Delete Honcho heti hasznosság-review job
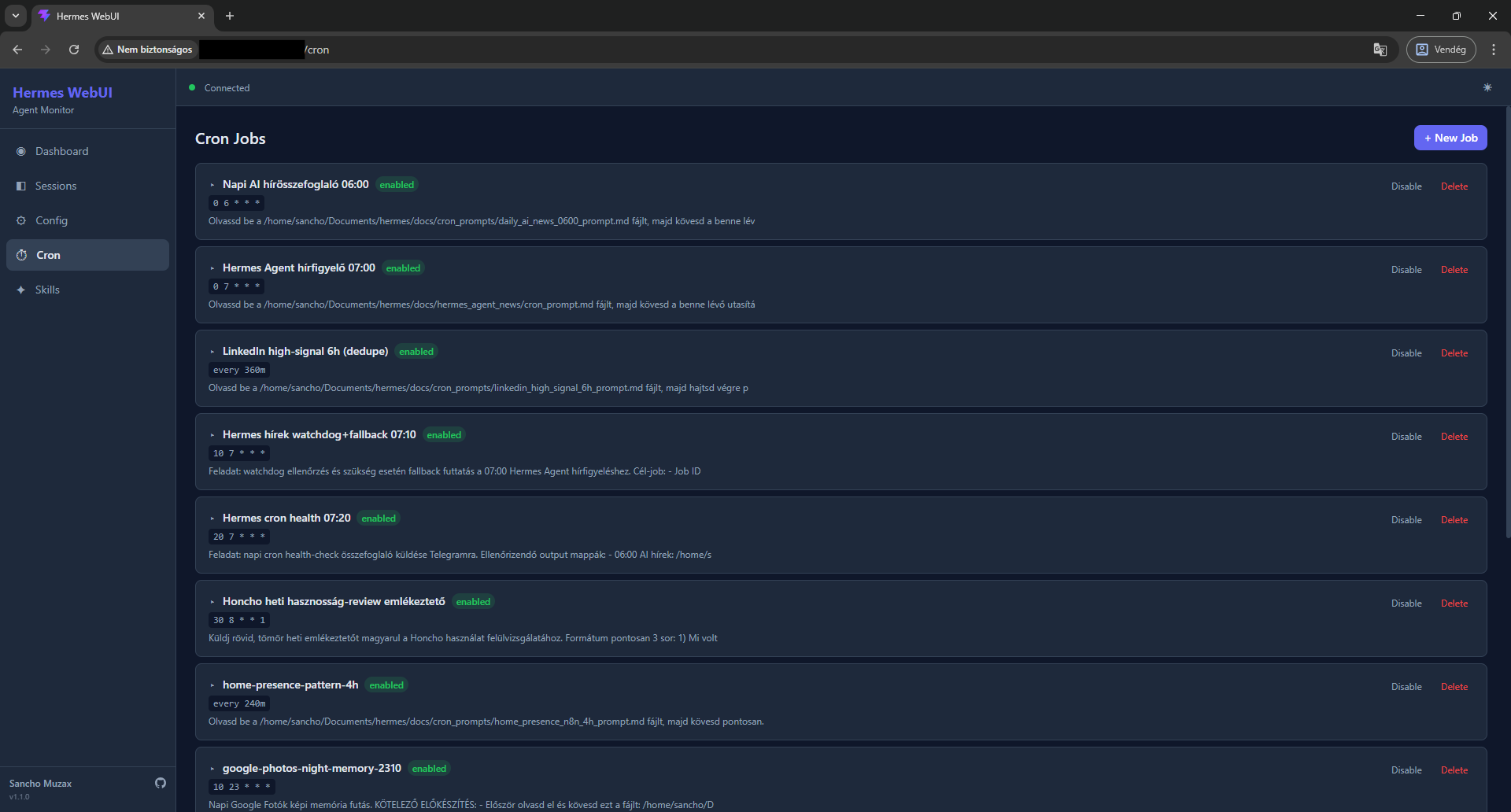The width and height of the screenshot is (1511, 812). (1454, 603)
